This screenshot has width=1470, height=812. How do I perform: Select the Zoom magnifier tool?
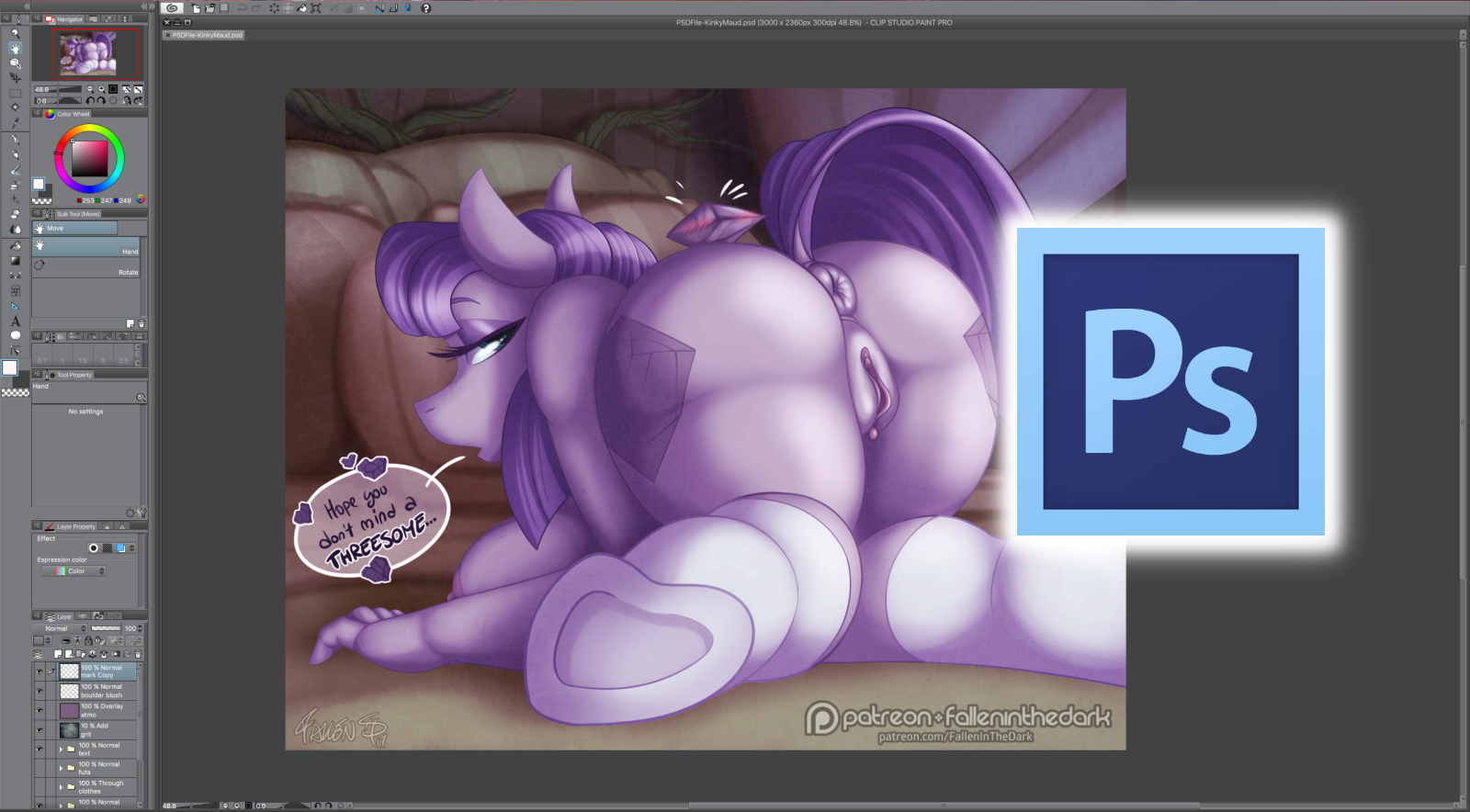pyautogui.click(x=15, y=33)
